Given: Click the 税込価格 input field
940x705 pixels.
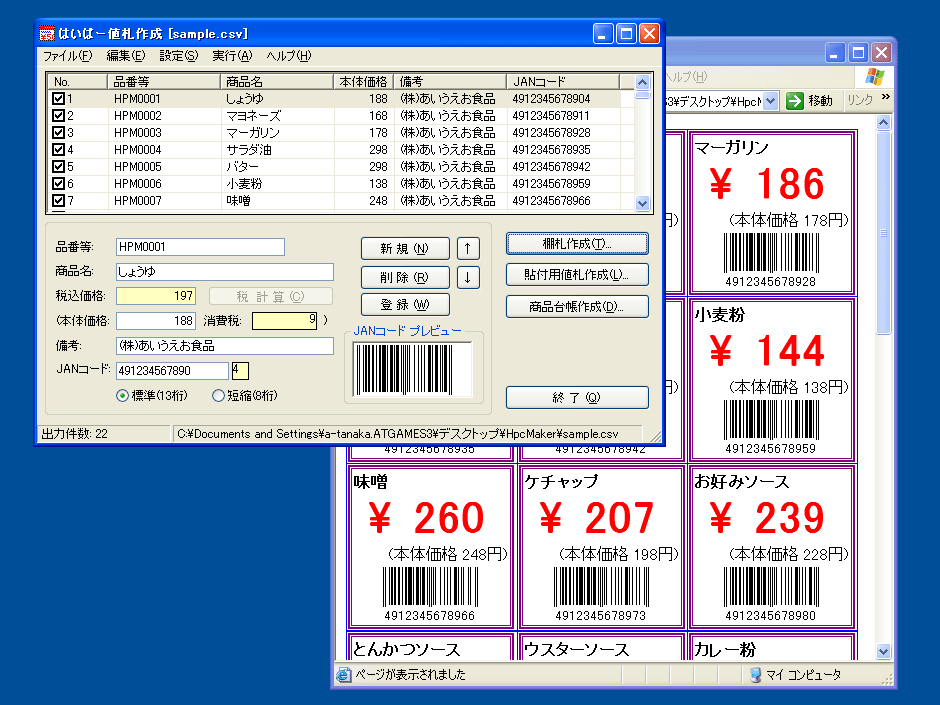Looking at the screenshot, I should coord(156,296).
